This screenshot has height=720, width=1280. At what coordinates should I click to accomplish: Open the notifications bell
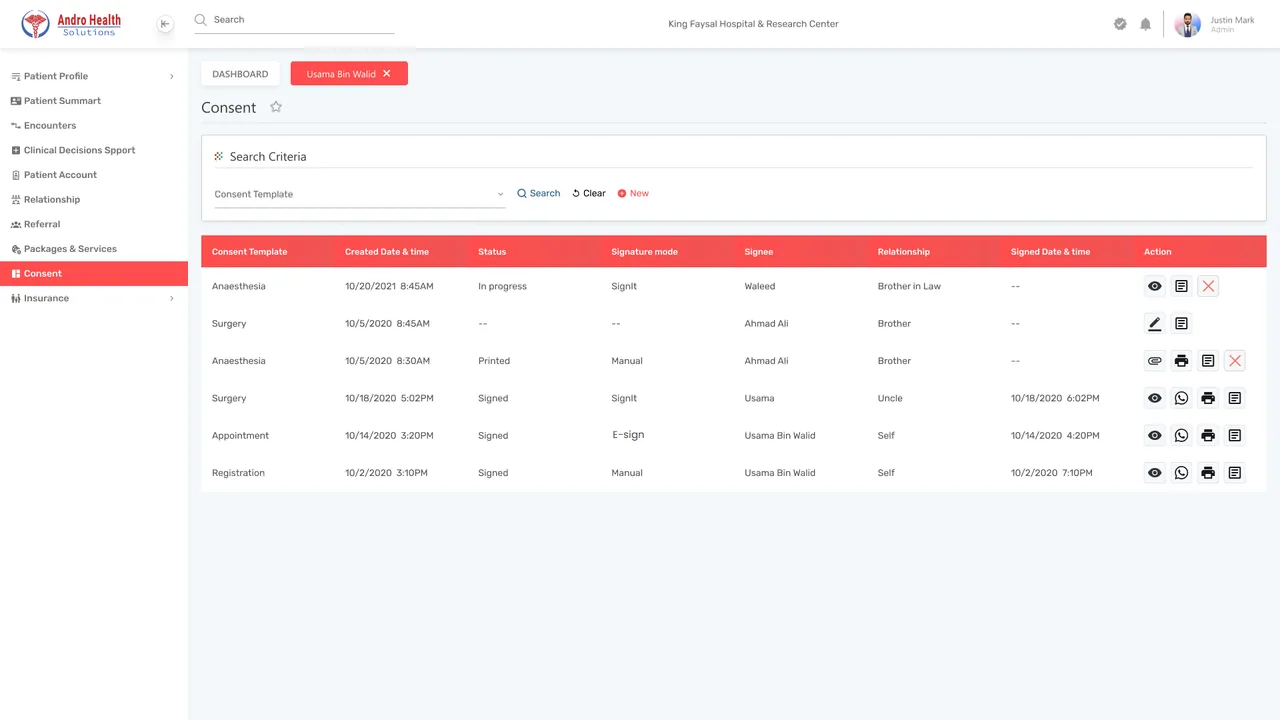(x=1146, y=24)
